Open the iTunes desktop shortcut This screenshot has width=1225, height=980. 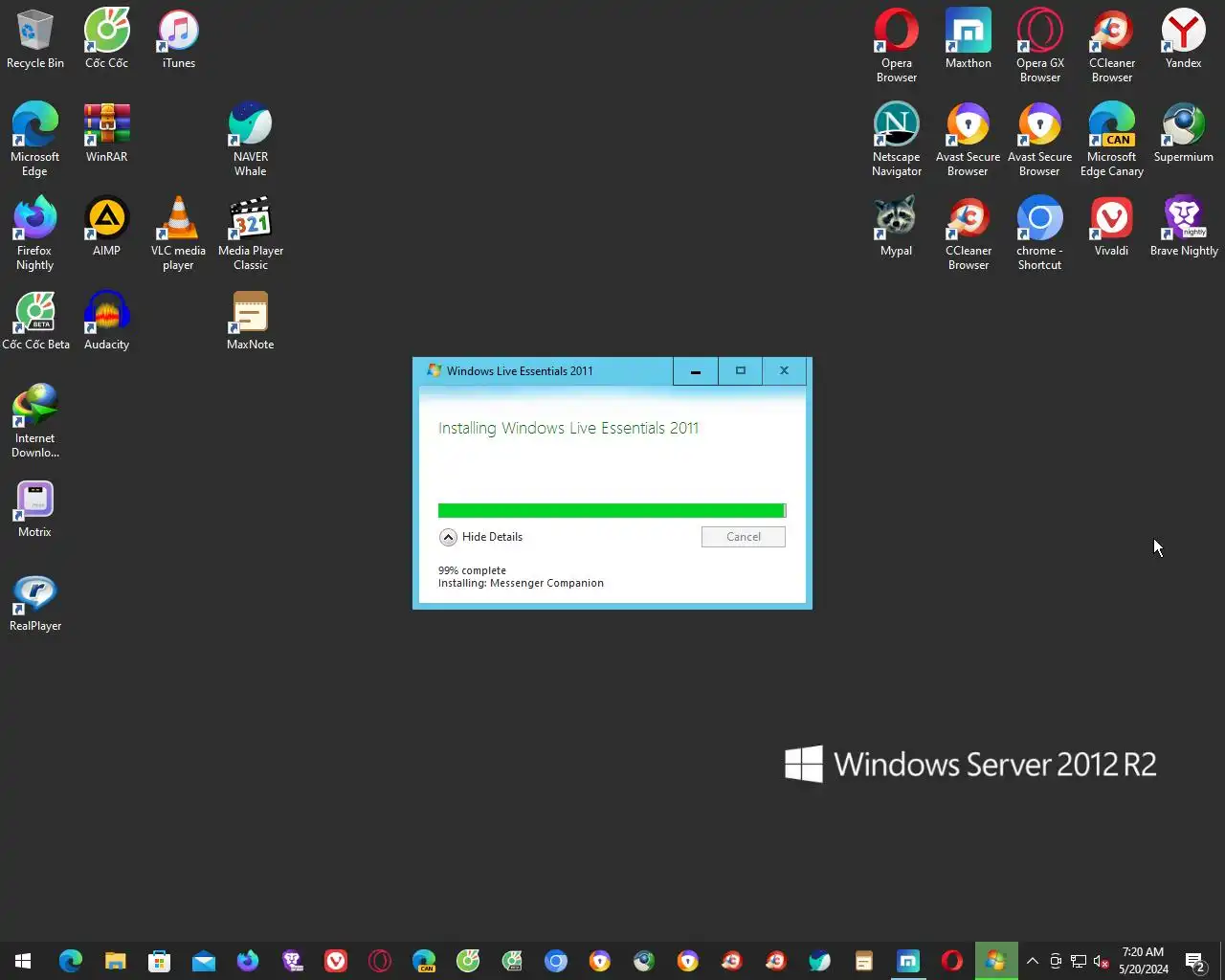178,40
